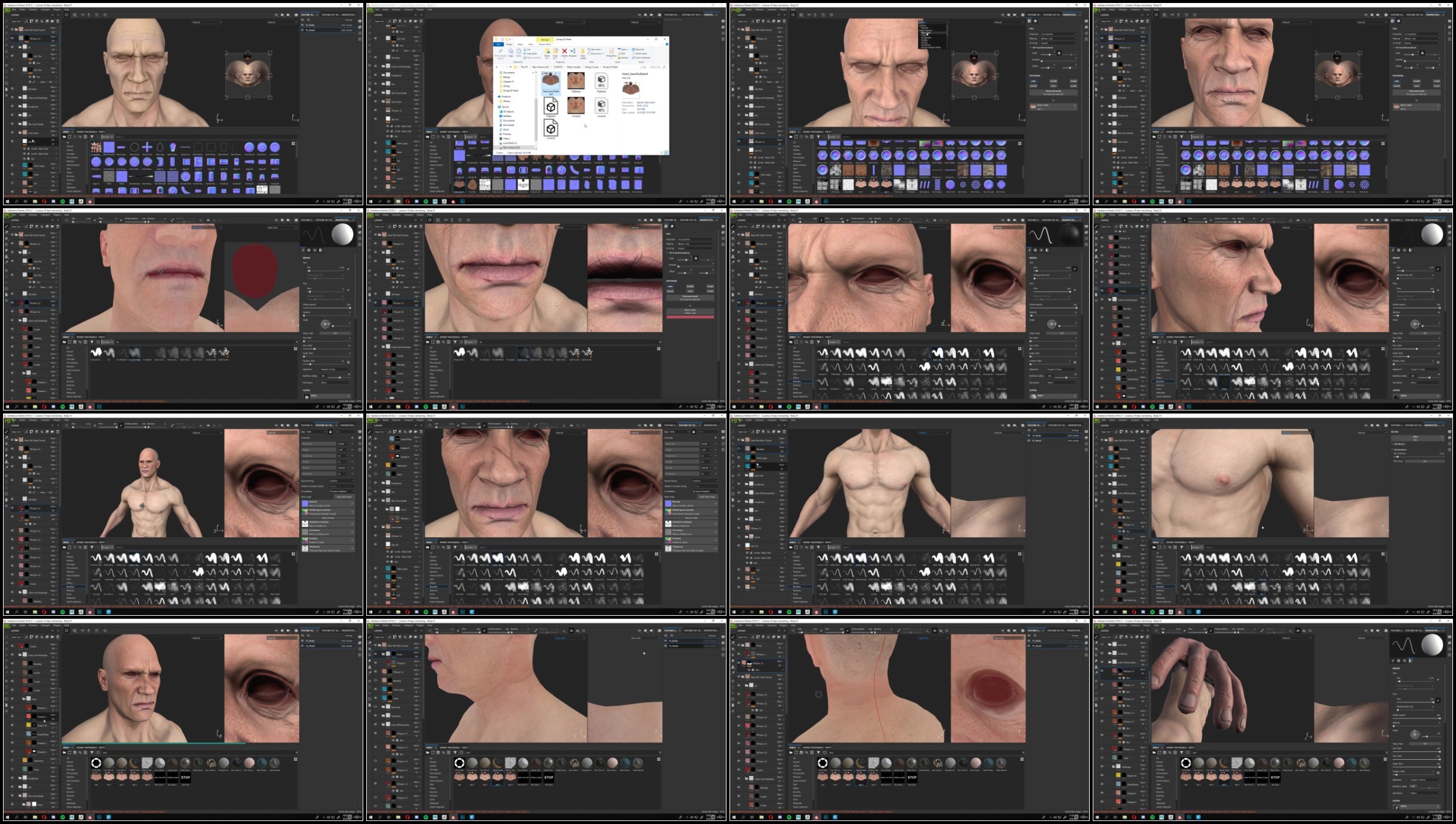Click Viking Course in File Explorer address bar
Screen dimensions: 1456x824
click(591, 67)
